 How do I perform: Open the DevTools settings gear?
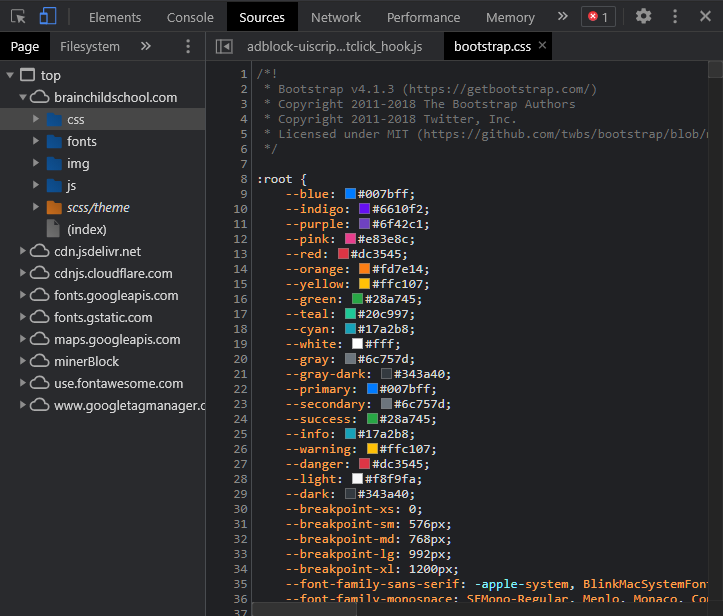coord(643,17)
